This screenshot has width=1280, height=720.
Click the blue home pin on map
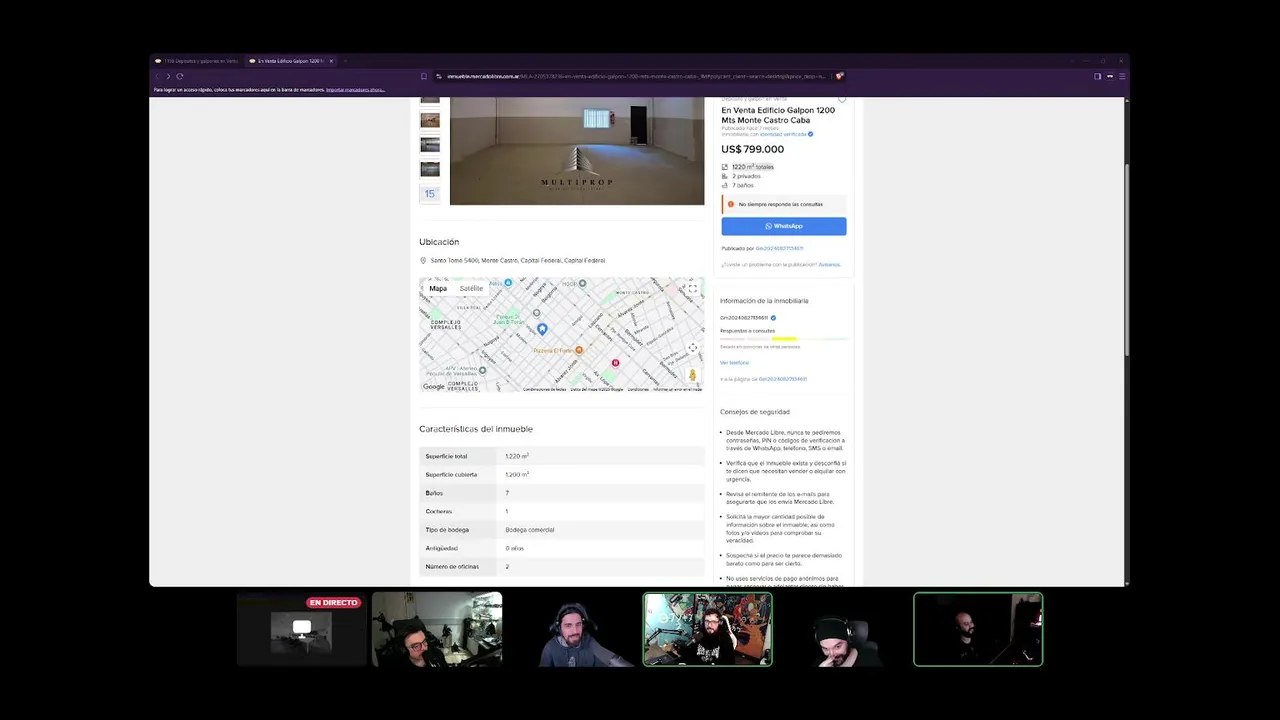coord(542,328)
